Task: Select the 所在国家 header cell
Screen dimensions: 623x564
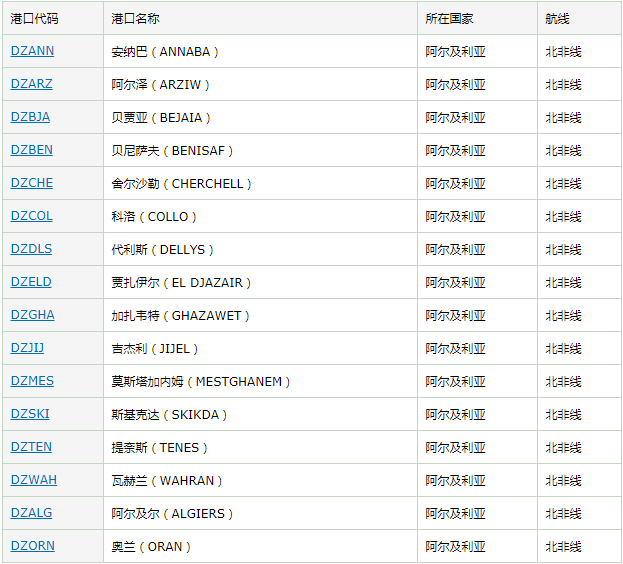Action: [x=449, y=18]
